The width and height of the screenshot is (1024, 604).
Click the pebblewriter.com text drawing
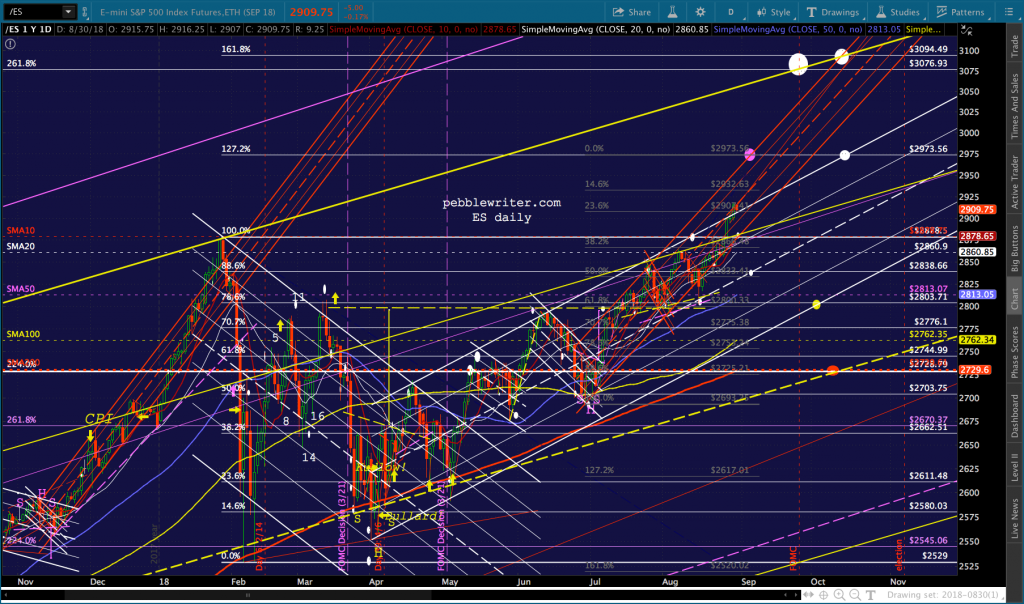(502, 203)
